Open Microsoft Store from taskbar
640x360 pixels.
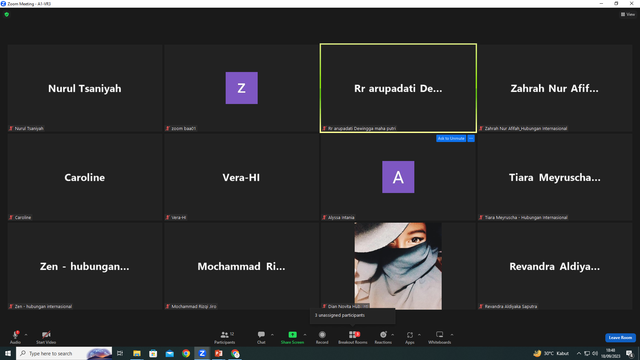click(153, 353)
